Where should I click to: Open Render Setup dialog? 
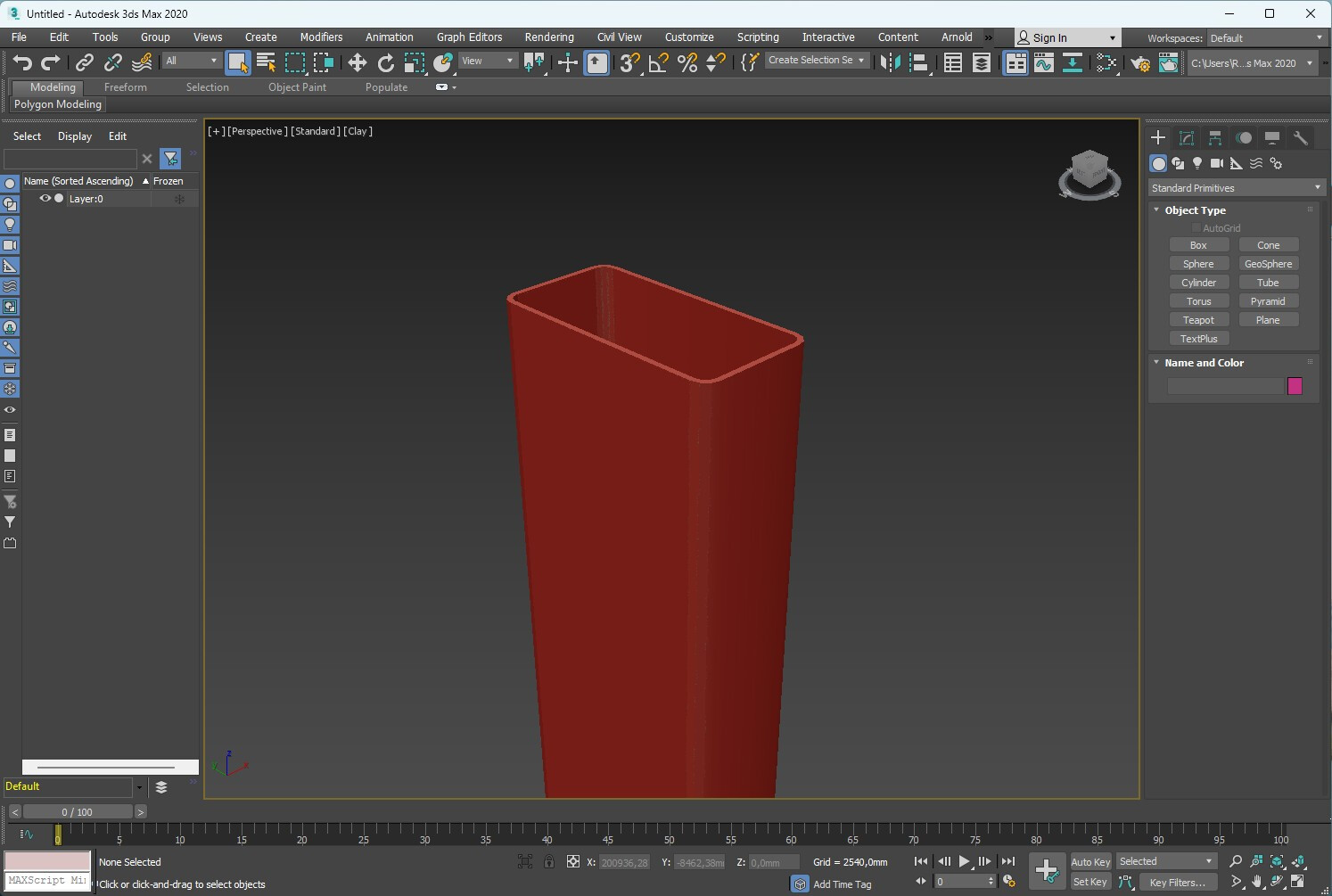tap(1140, 62)
